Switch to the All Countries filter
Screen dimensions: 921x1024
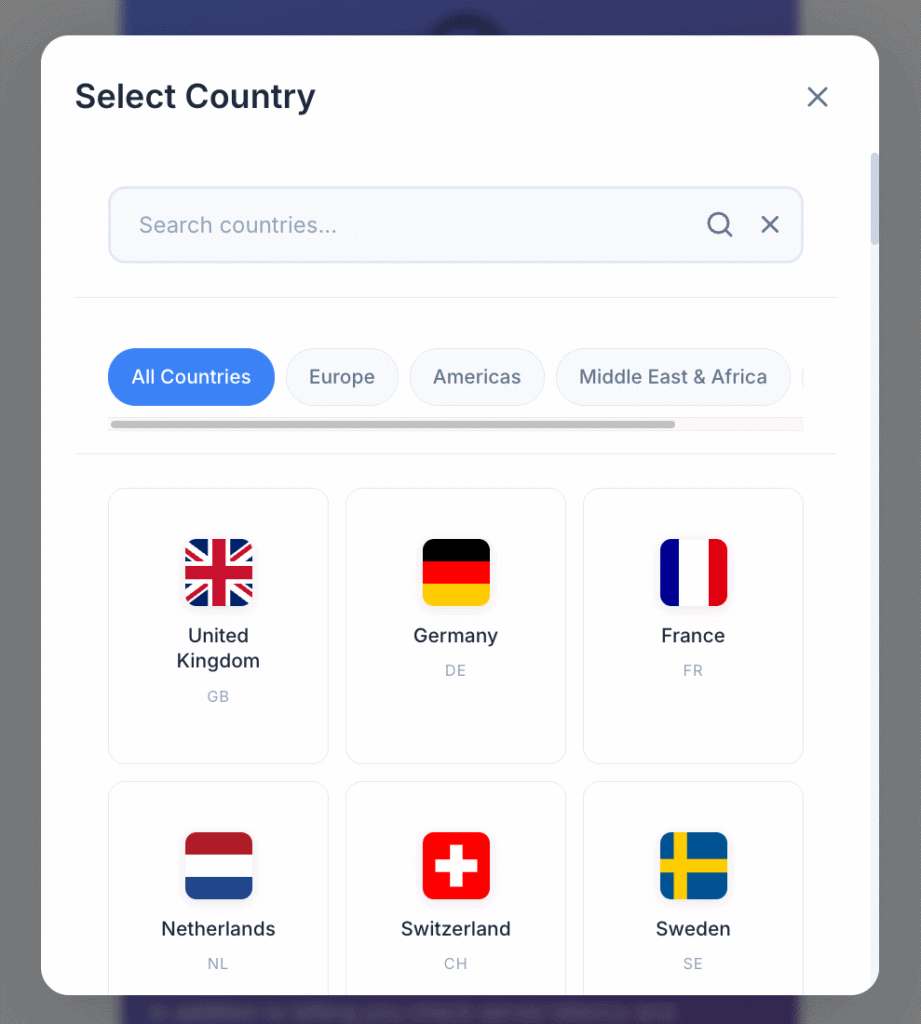point(191,377)
